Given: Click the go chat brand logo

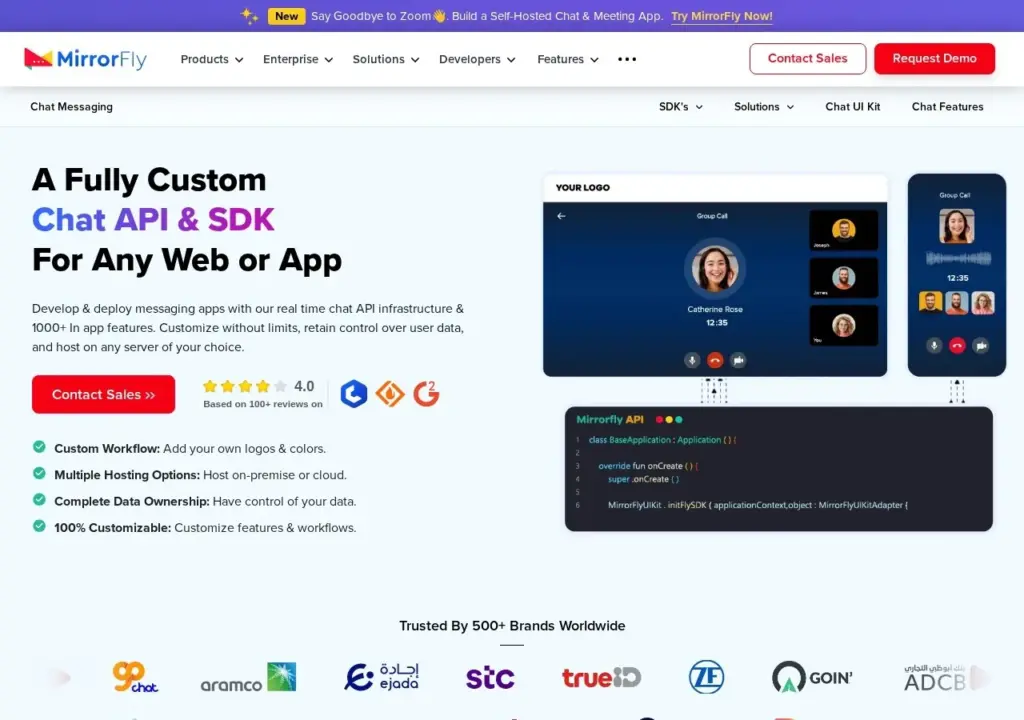Looking at the screenshot, I should pyautogui.click(x=135, y=677).
